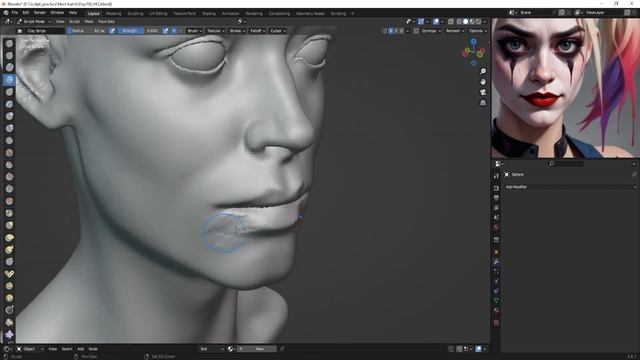Toggle the camera view icon
The image size is (640, 360).
point(483,92)
